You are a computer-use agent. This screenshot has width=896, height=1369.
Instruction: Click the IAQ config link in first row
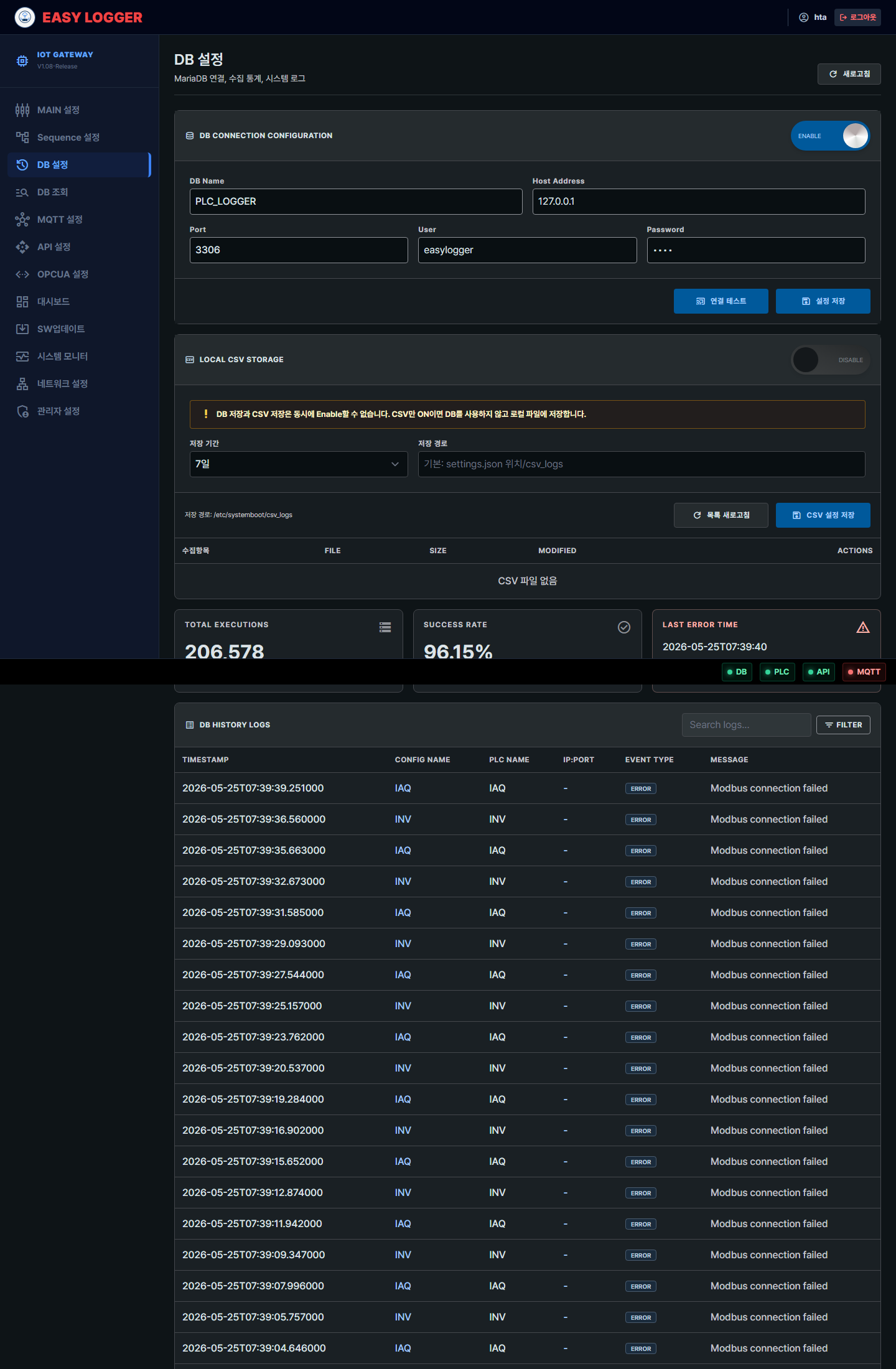403,788
